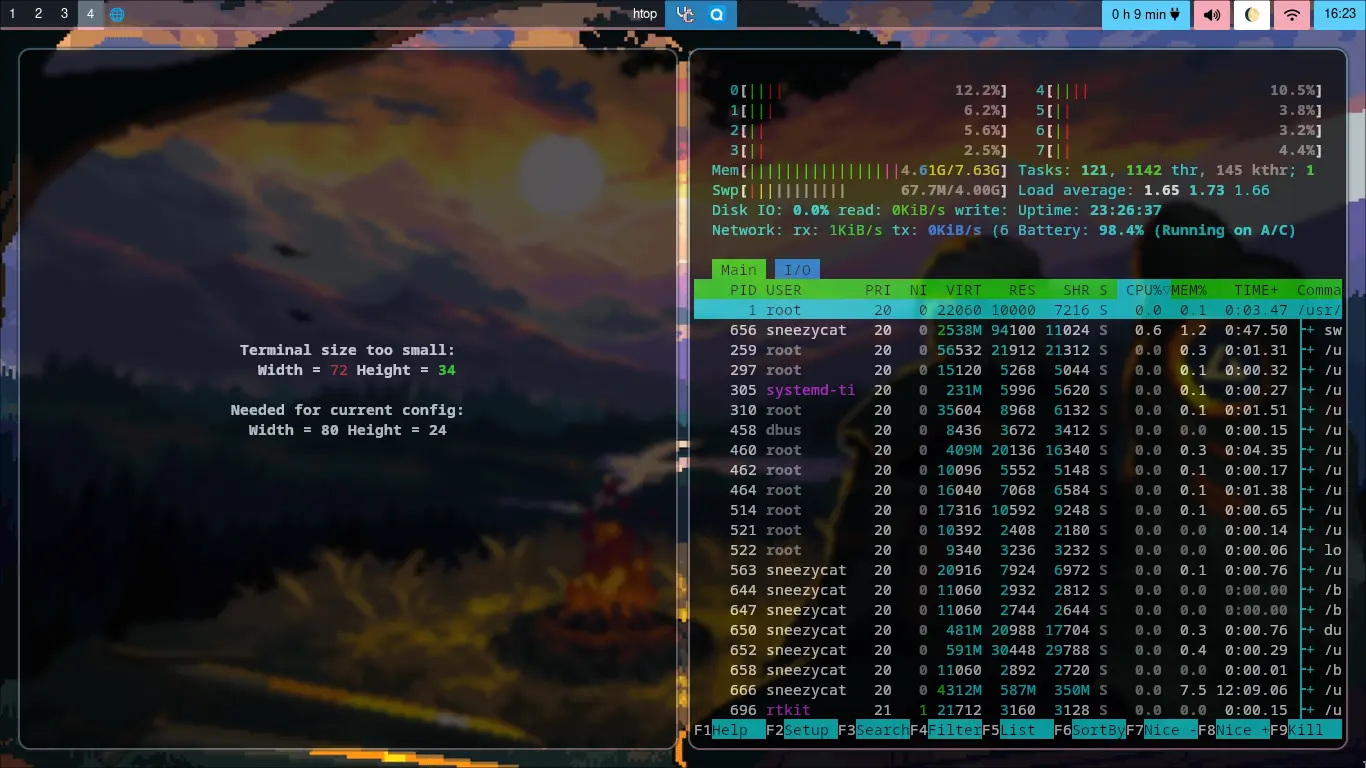The image size is (1366, 768).
Task: Click the CPU 0 meter showing 12.2%
Action: pyautogui.click(x=868, y=90)
